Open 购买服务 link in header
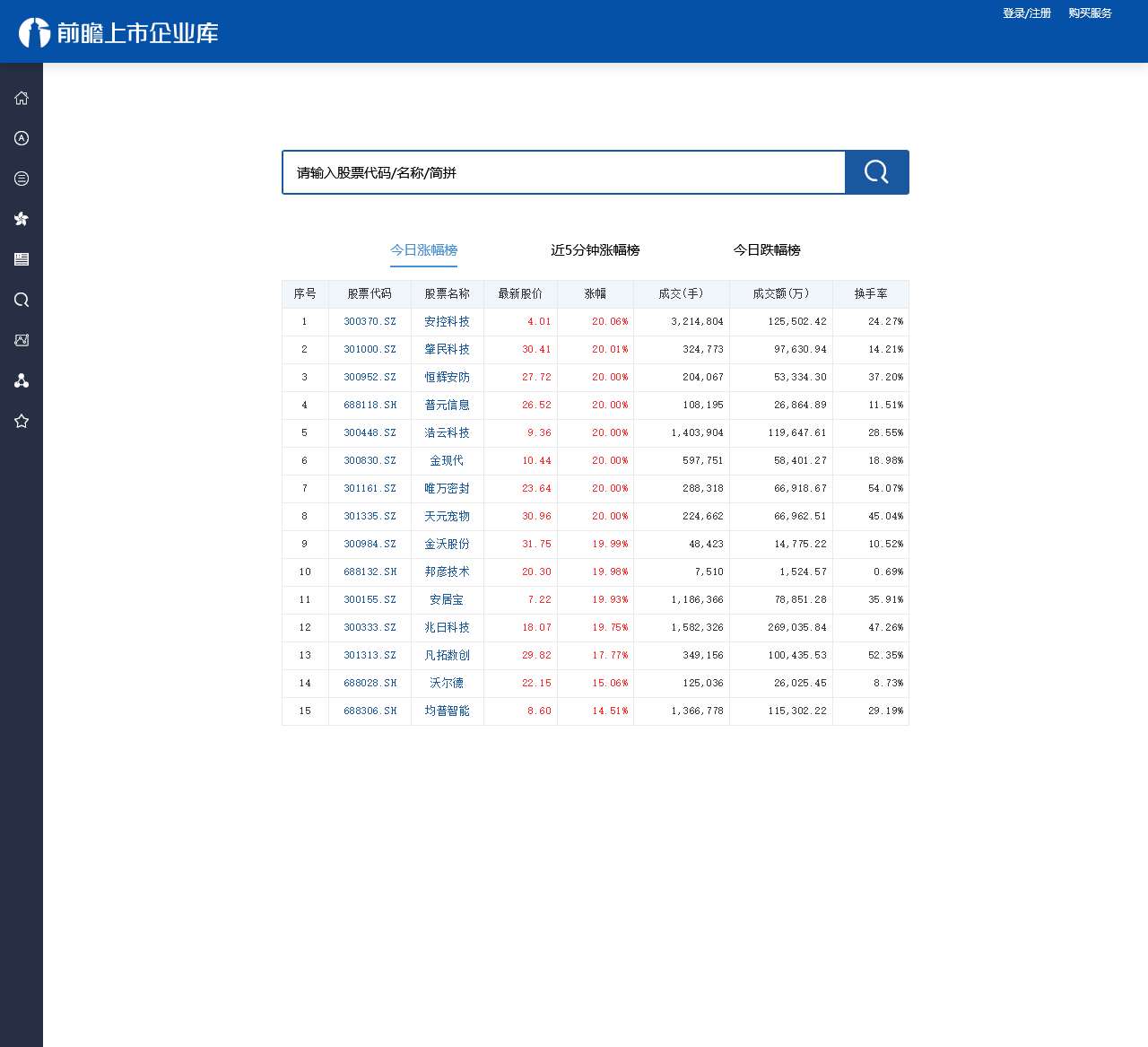Viewport: 1148px width, 1047px height. point(1090,13)
